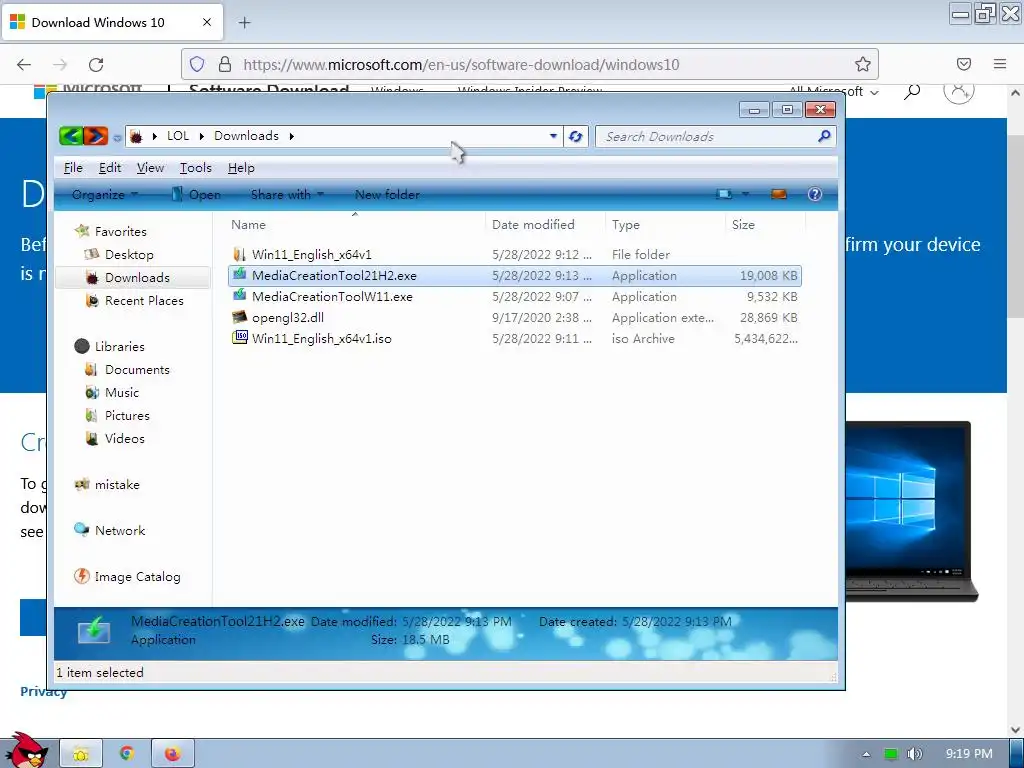Open the view options dropdown arrow
The width and height of the screenshot is (1024, 768).
pos(745,194)
